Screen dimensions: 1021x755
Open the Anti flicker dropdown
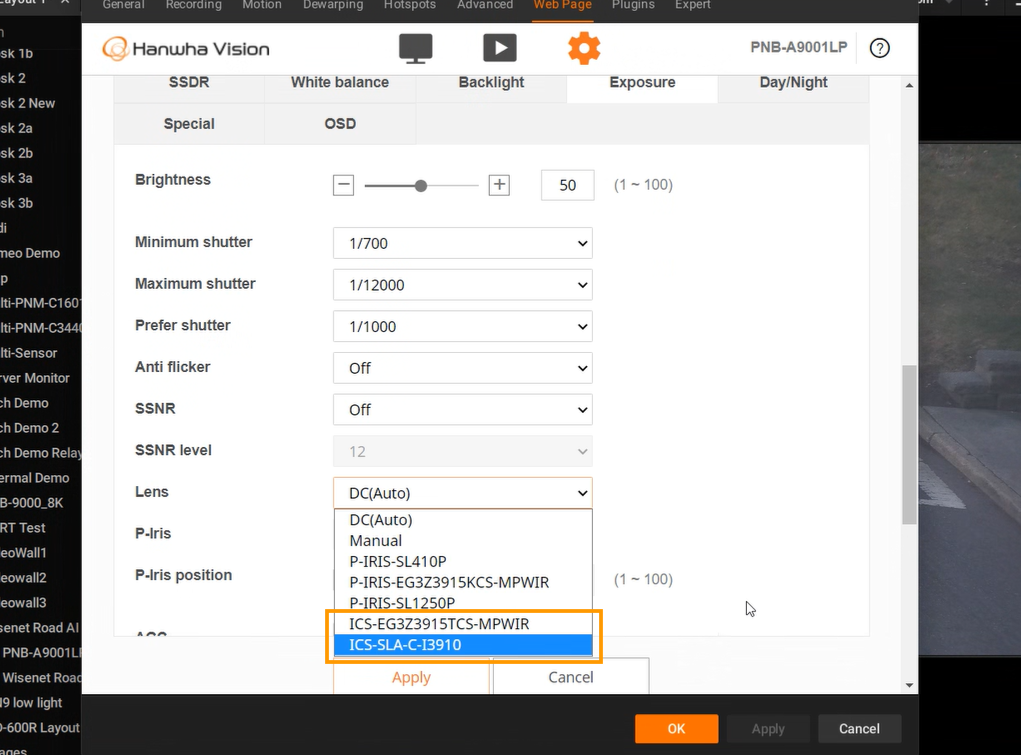point(462,367)
